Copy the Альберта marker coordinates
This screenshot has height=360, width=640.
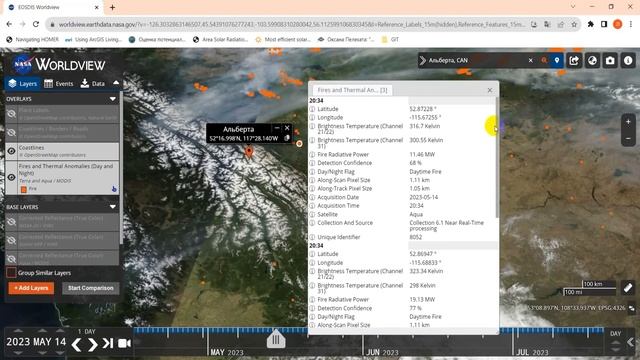[287, 138]
